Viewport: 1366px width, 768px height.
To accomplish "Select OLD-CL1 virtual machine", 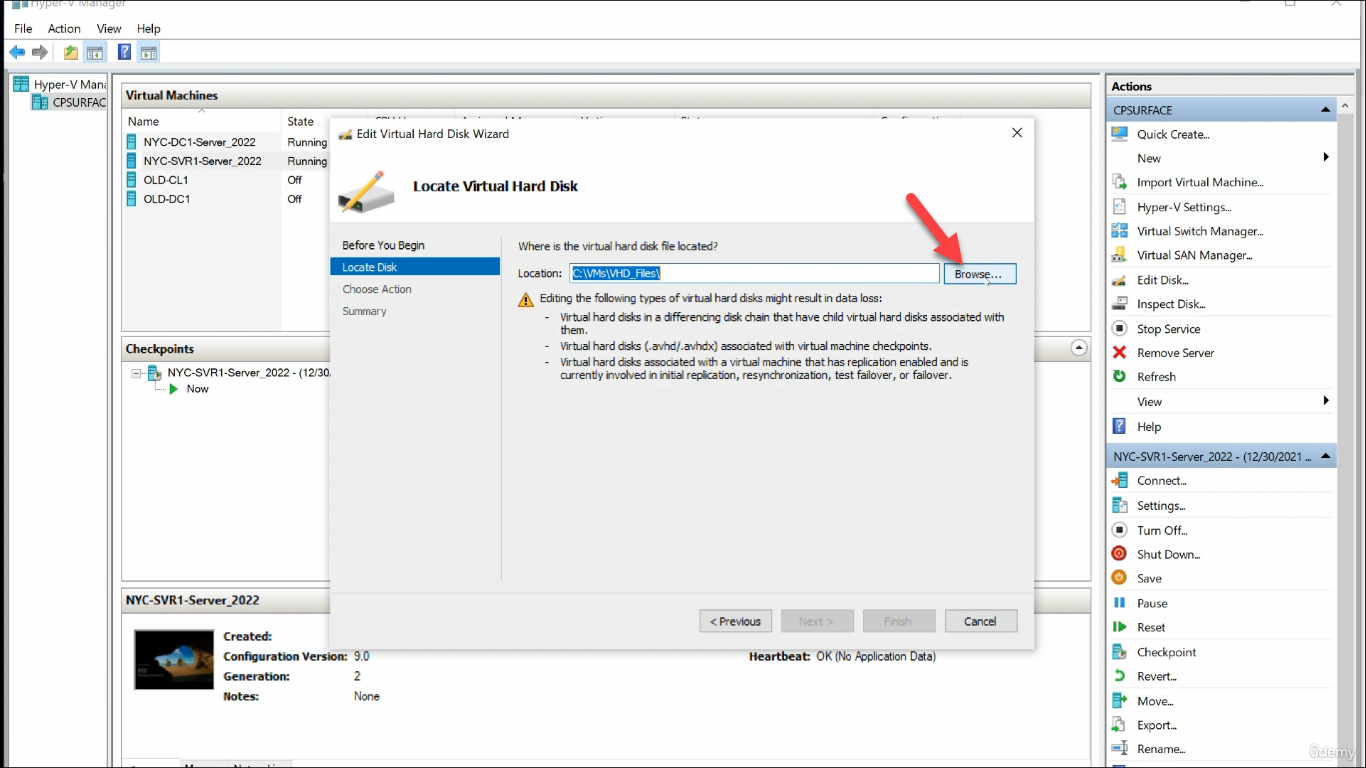I will tap(166, 180).
